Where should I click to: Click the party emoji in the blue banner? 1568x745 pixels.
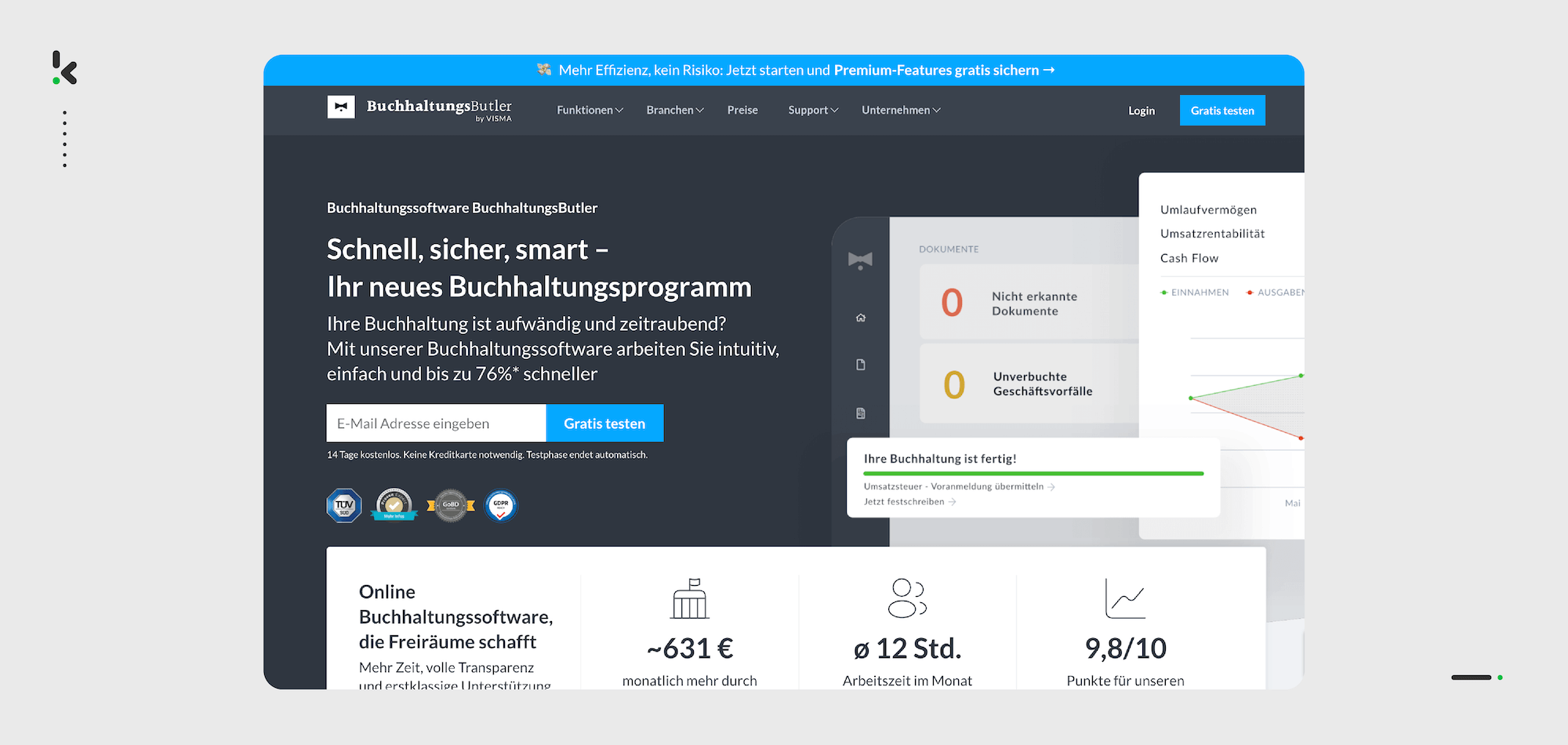[544, 70]
